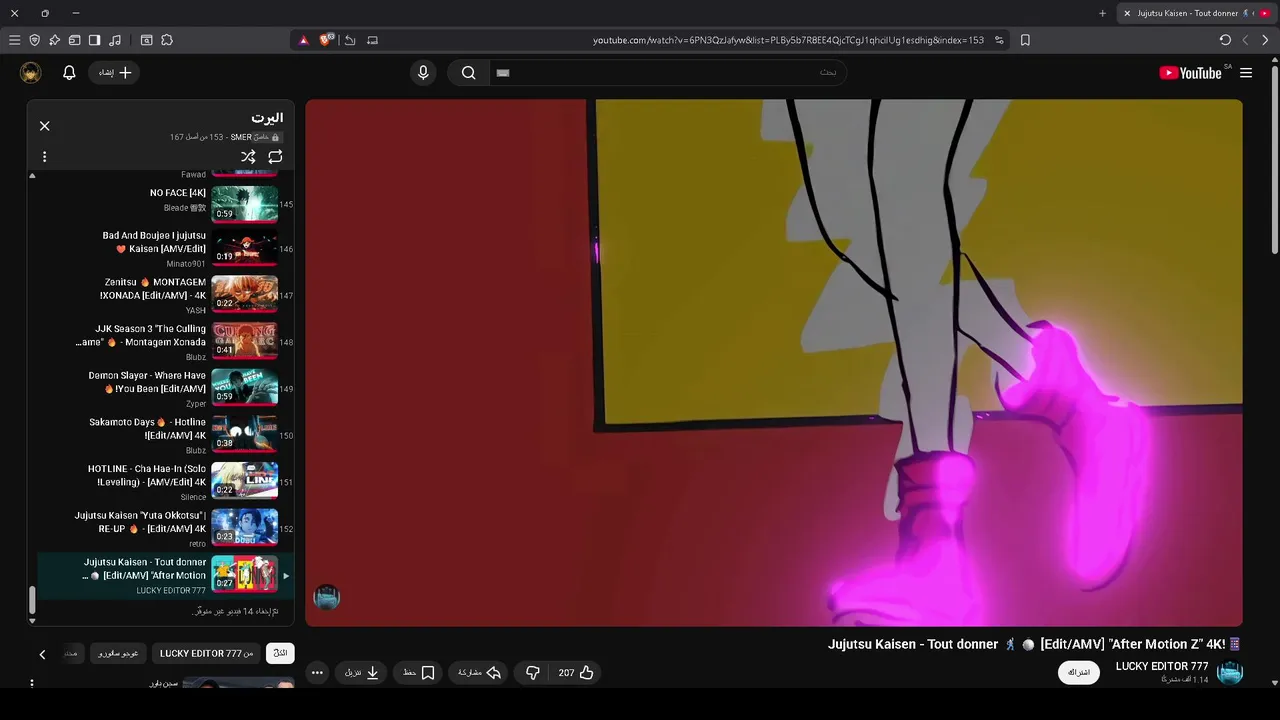The image size is (1280, 720).
Task: Click the YouTube search magnifier button
Action: pos(468,72)
